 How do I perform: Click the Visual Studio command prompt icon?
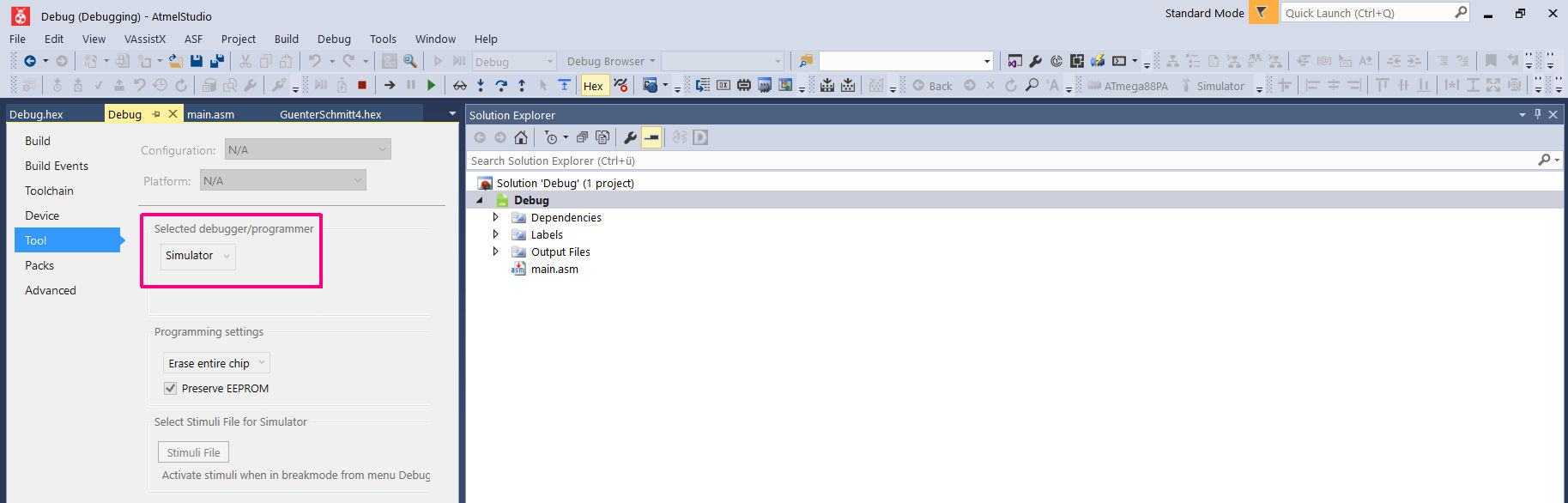point(1119,61)
